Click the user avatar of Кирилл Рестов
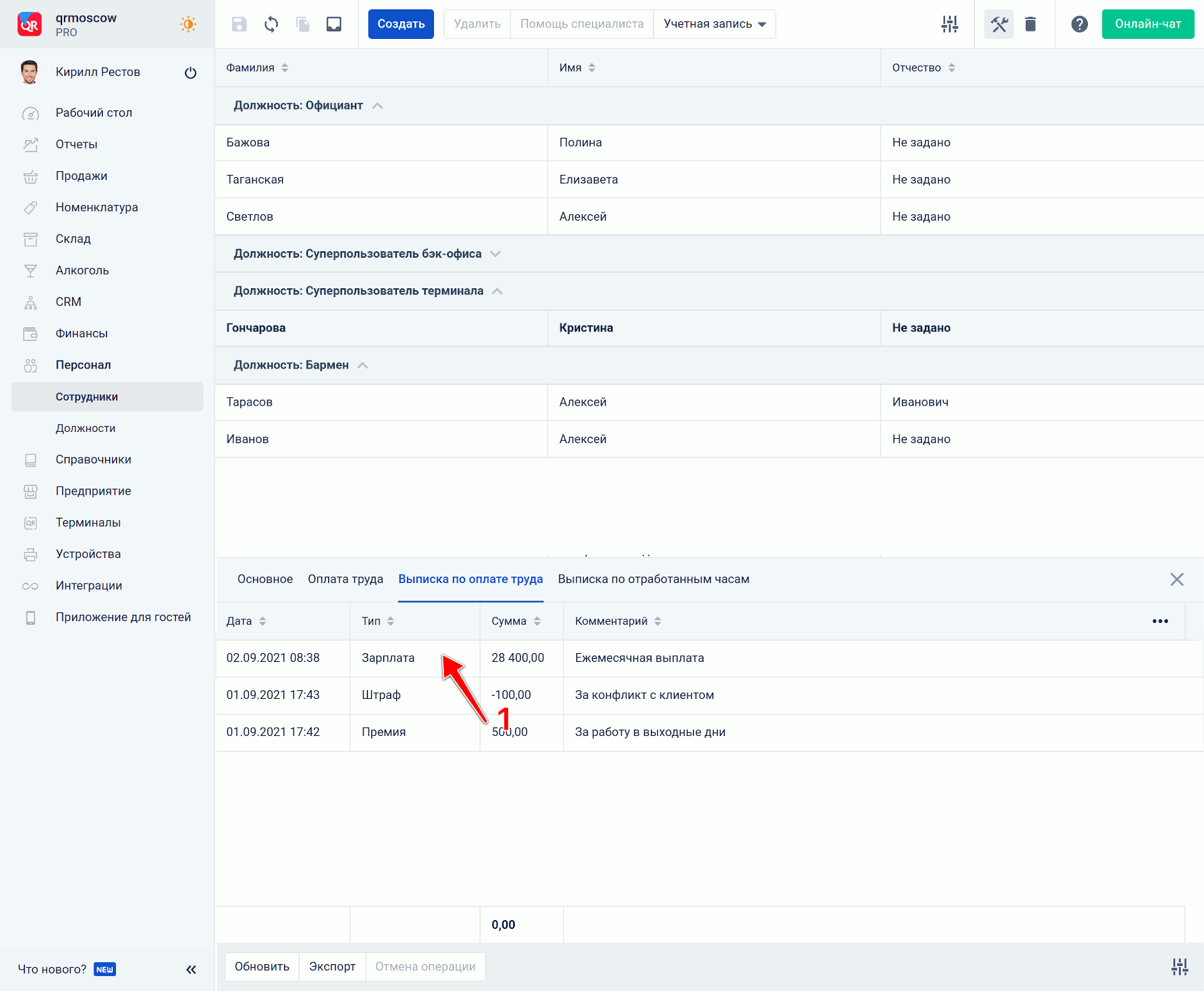 (29, 72)
